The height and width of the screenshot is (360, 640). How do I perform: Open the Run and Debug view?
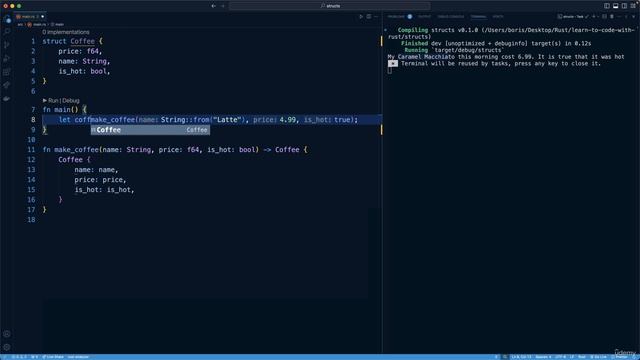pyautogui.click(x=7, y=58)
